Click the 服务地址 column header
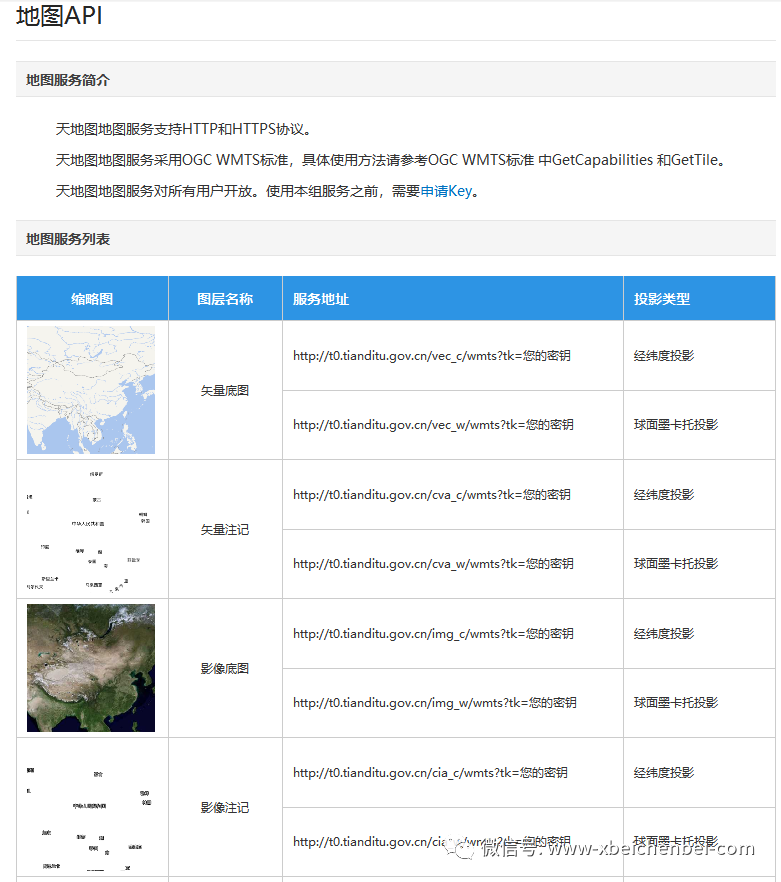 (453, 299)
